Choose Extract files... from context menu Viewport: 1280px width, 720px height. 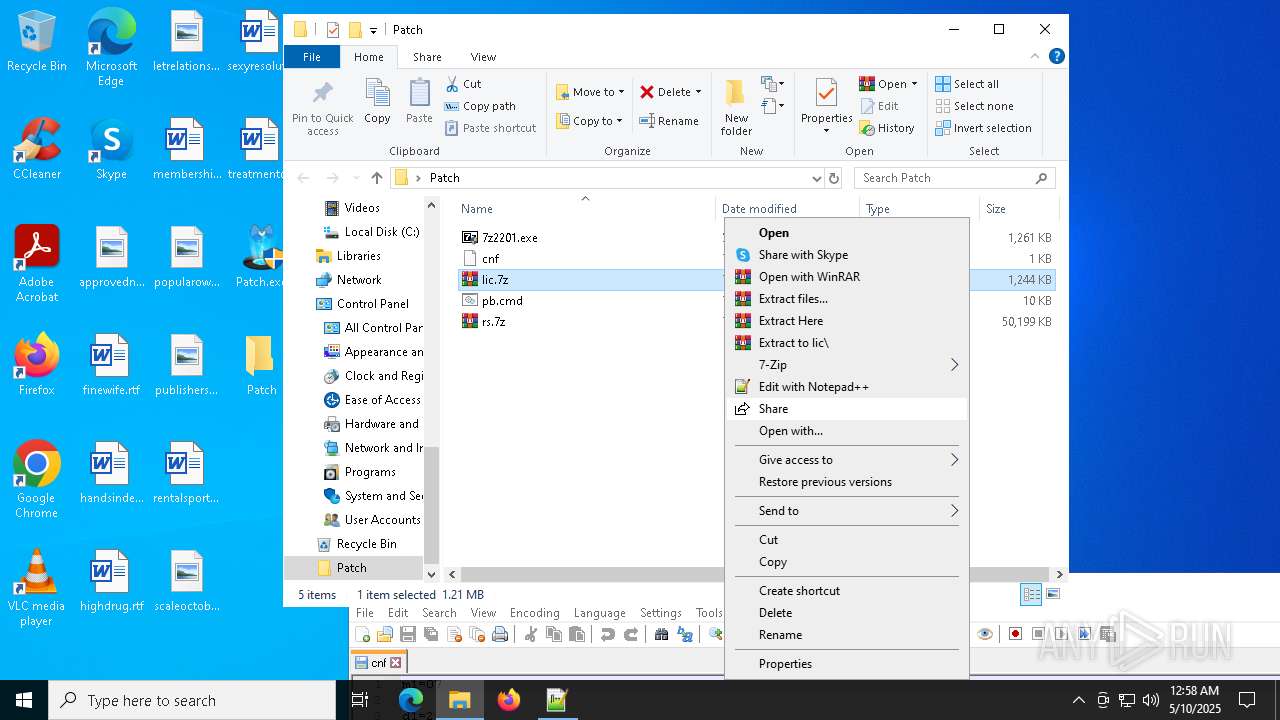846,299
